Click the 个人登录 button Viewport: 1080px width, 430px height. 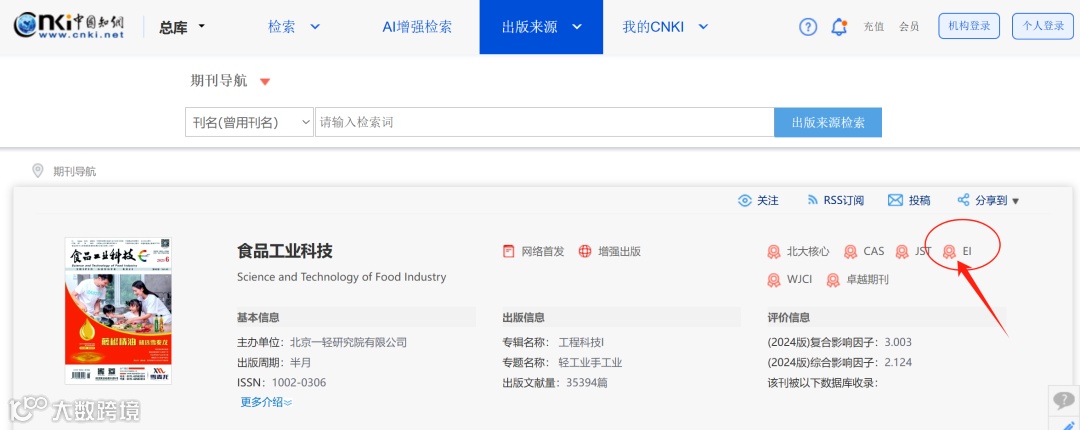coord(1043,26)
